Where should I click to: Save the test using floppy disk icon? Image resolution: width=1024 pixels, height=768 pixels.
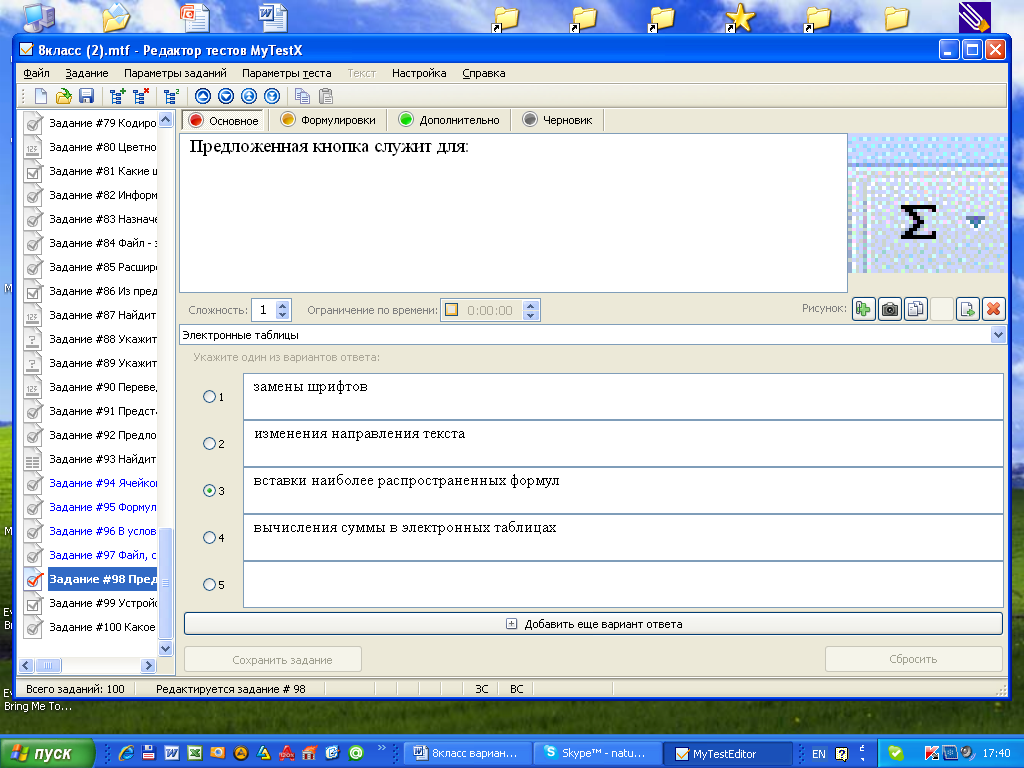86,97
